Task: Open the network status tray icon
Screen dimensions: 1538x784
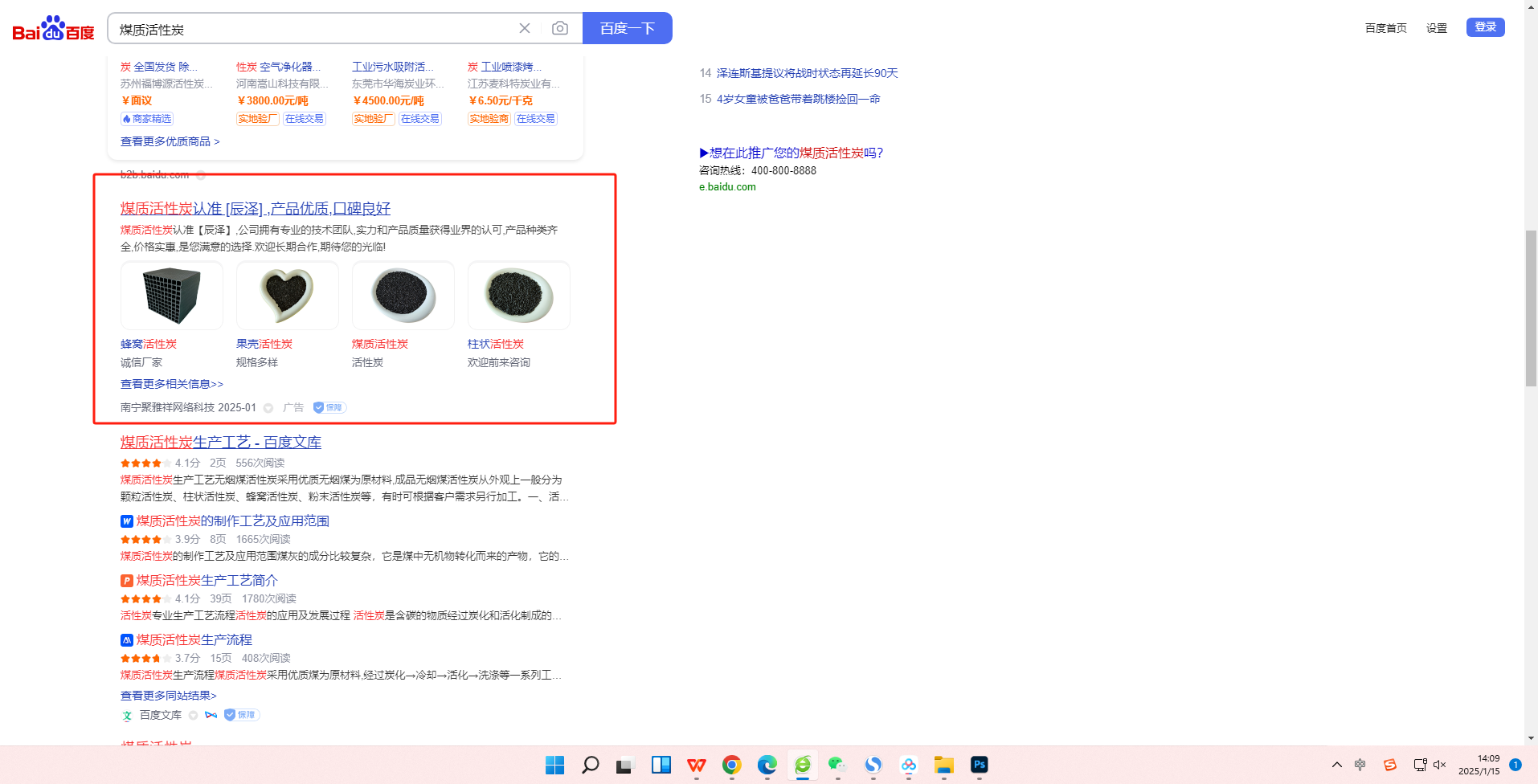Action: pos(1420,765)
